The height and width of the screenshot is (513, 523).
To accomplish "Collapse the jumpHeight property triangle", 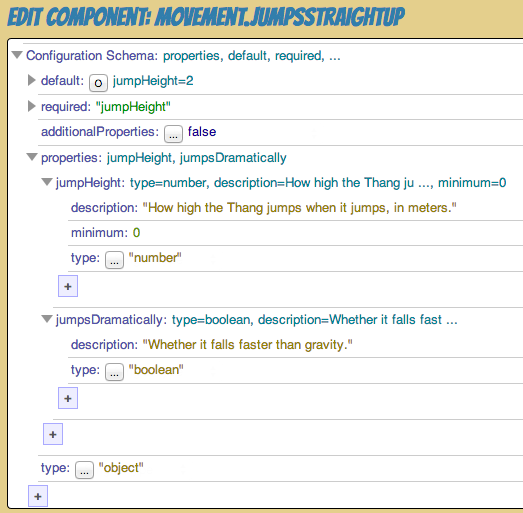I will coord(47,182).
